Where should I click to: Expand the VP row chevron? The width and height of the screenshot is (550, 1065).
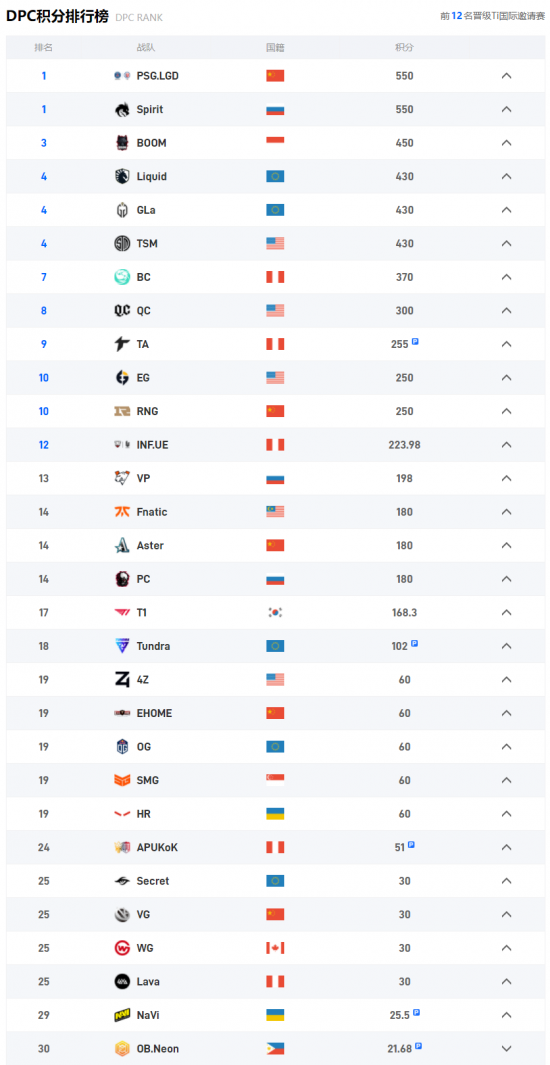pos(506,478)
